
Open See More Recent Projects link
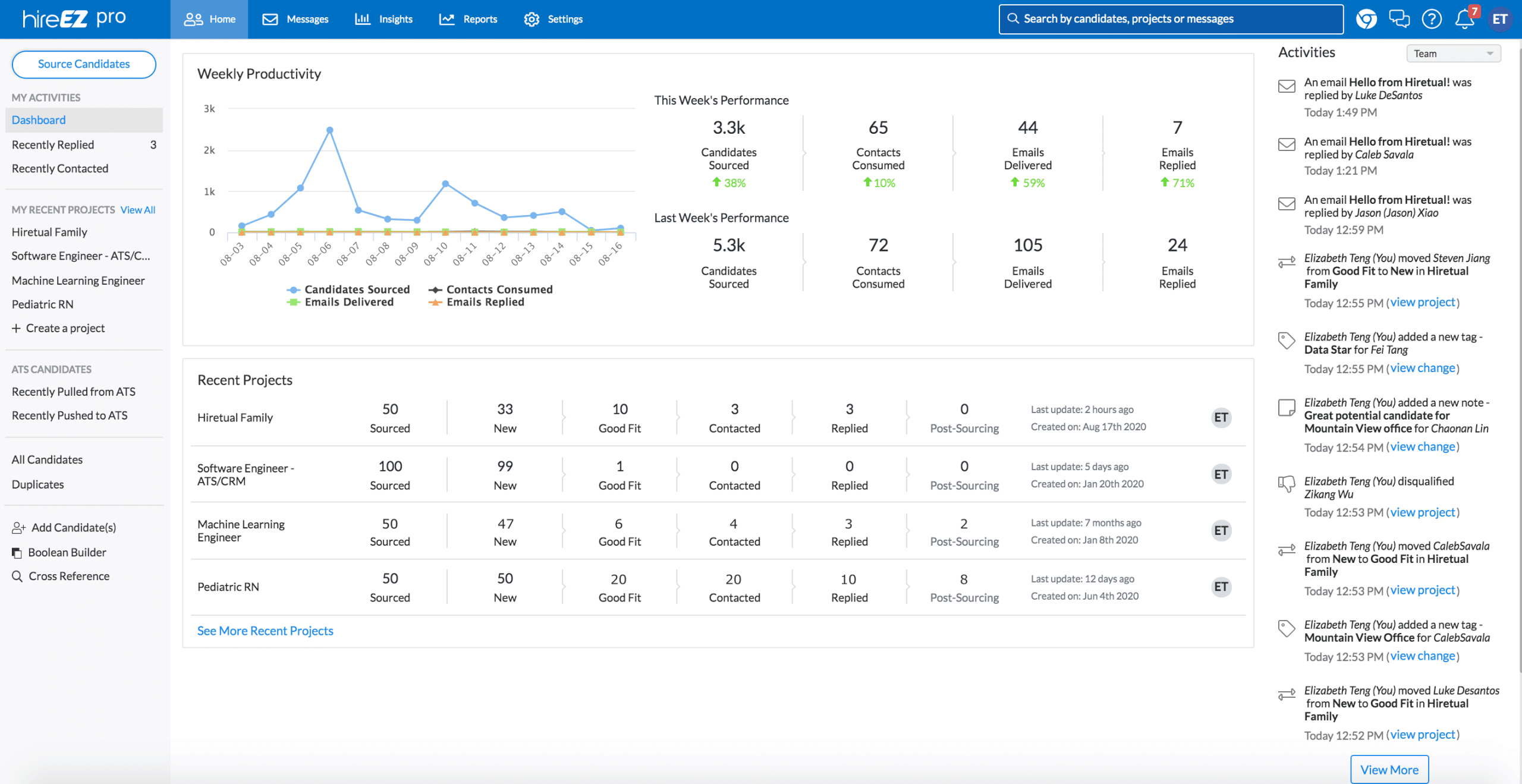tap(265, 631)
